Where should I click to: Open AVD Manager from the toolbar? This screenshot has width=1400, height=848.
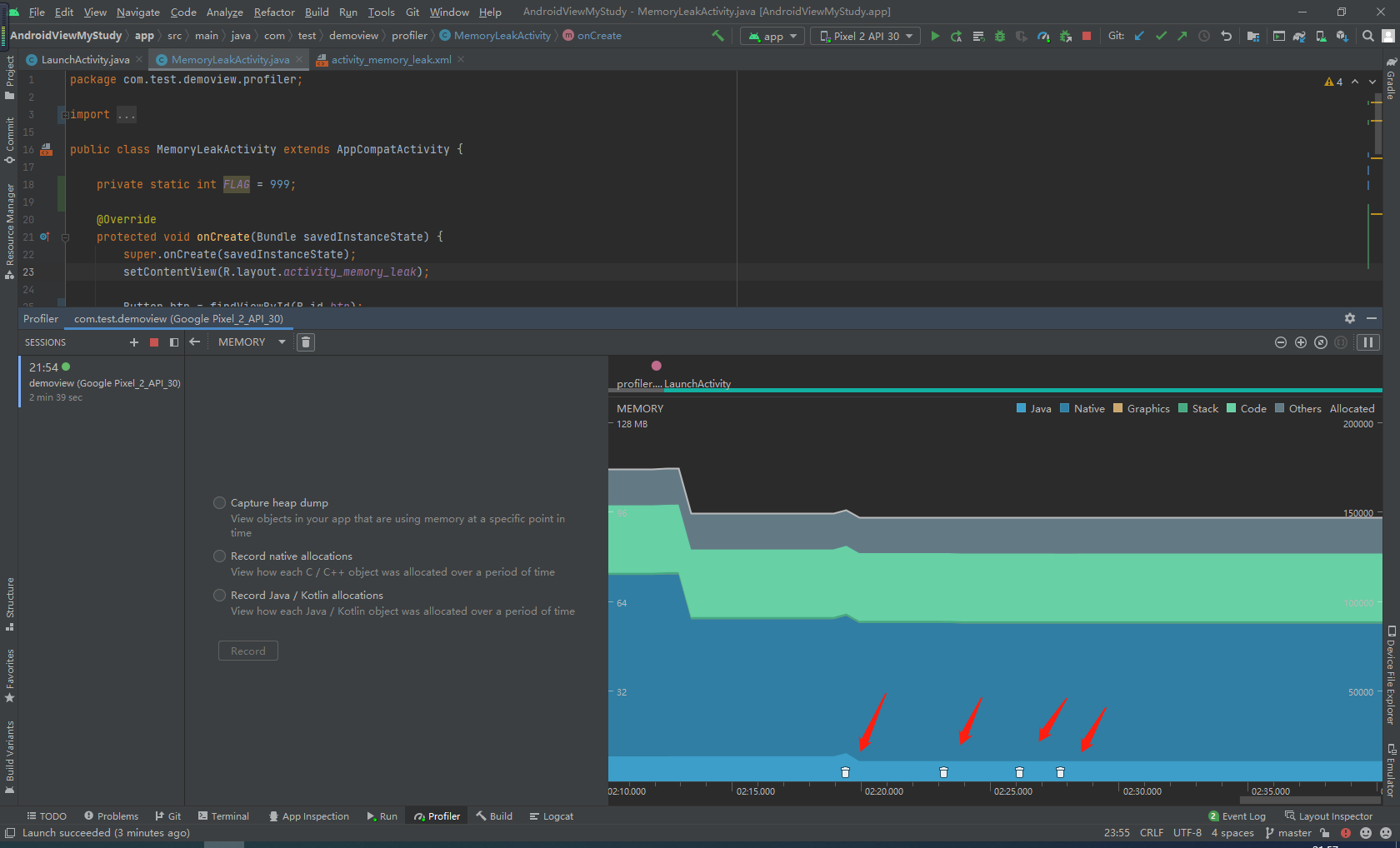1320,36
